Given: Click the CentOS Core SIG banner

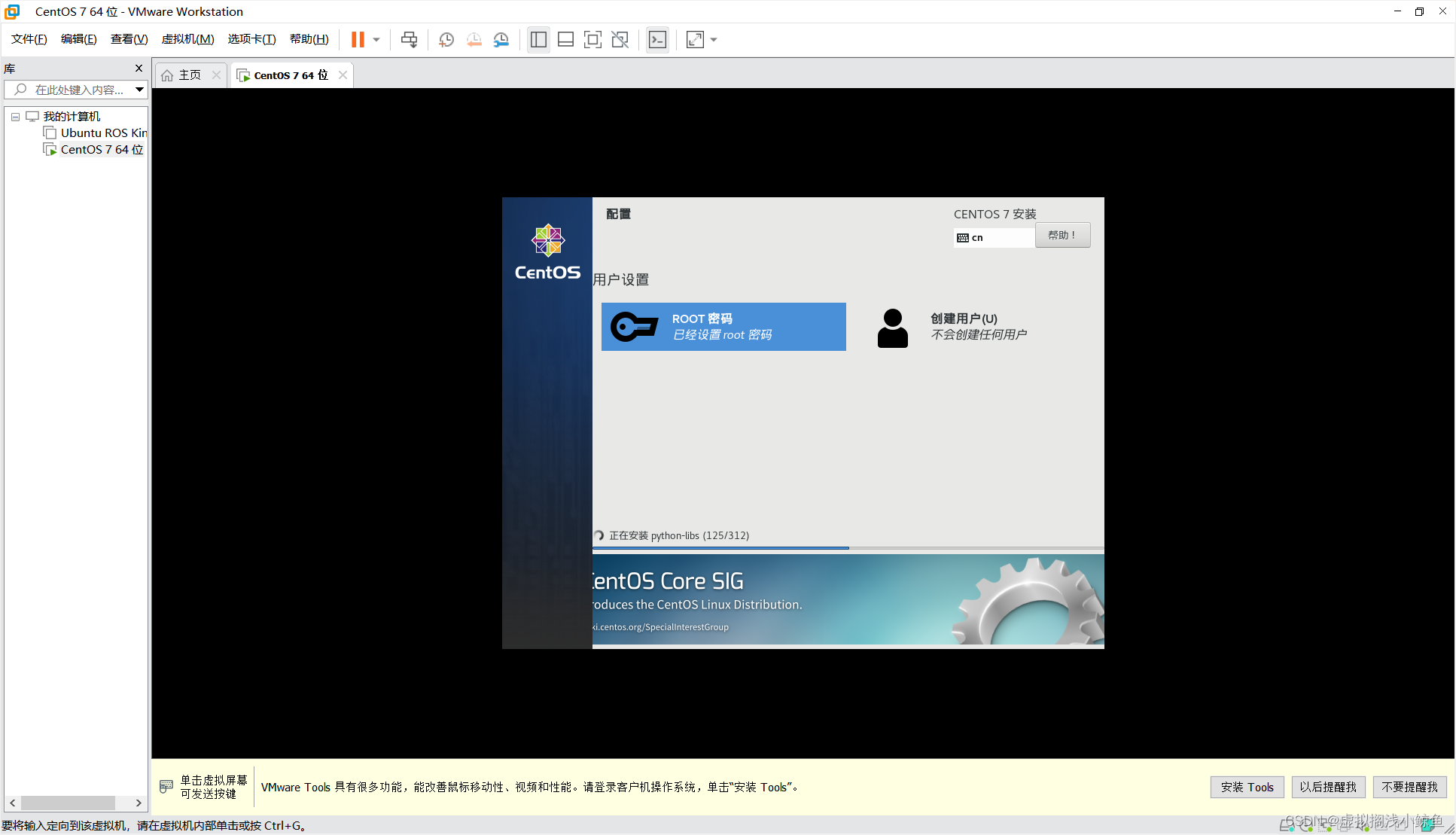Looking at the screenshot, I should (x=848, y=600).
